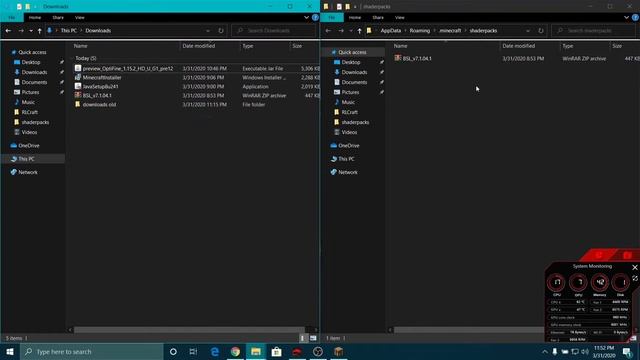Open Share tab in Downloads window

coord(58,18)
